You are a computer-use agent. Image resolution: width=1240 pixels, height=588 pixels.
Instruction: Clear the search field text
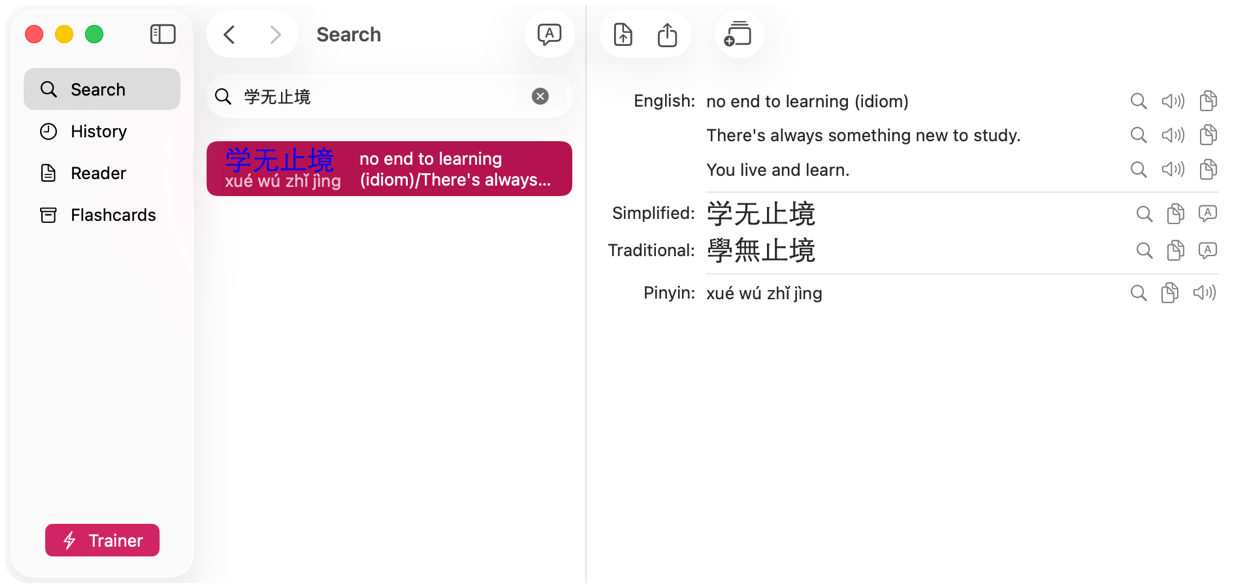click(x=540, y=96)
